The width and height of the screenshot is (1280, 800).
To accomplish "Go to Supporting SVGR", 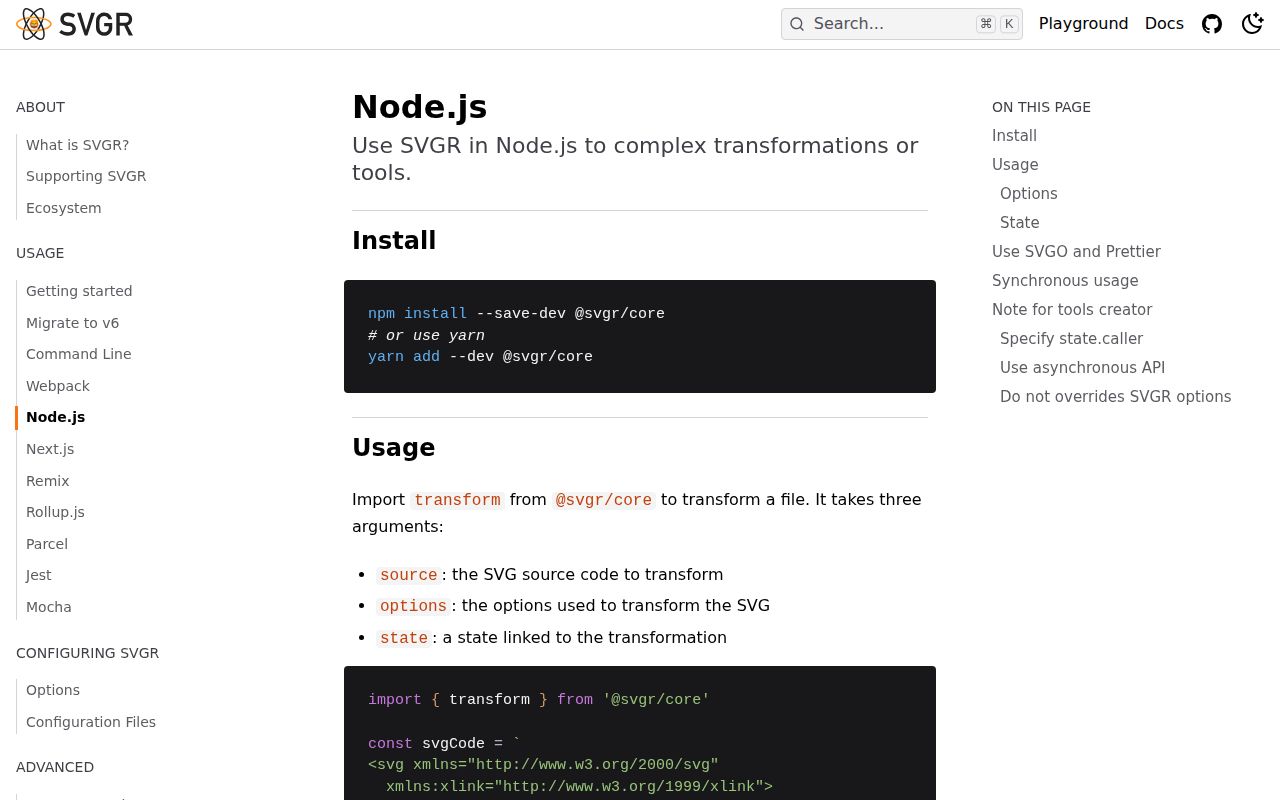I will point(86,176).
